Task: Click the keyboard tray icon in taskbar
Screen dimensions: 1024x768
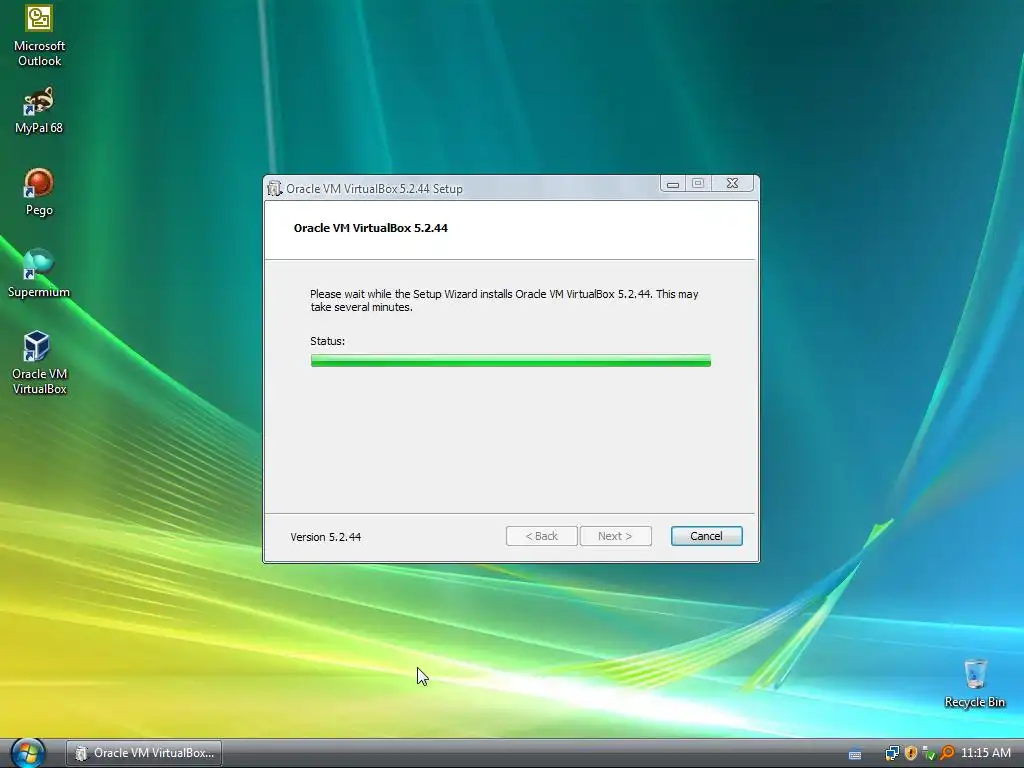Action: click(854, 754)
